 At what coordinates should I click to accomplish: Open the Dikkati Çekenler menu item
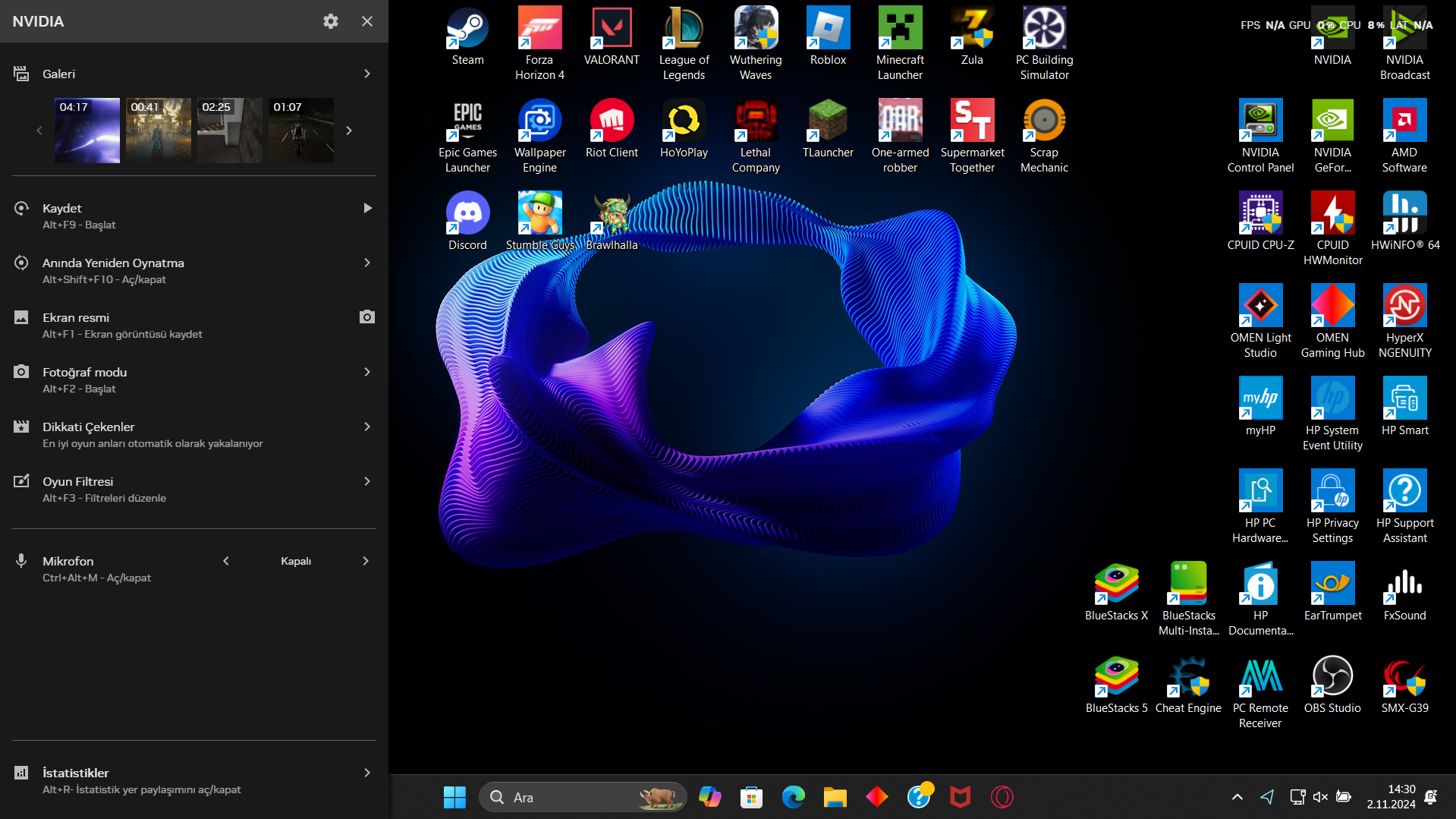(367, 427)
